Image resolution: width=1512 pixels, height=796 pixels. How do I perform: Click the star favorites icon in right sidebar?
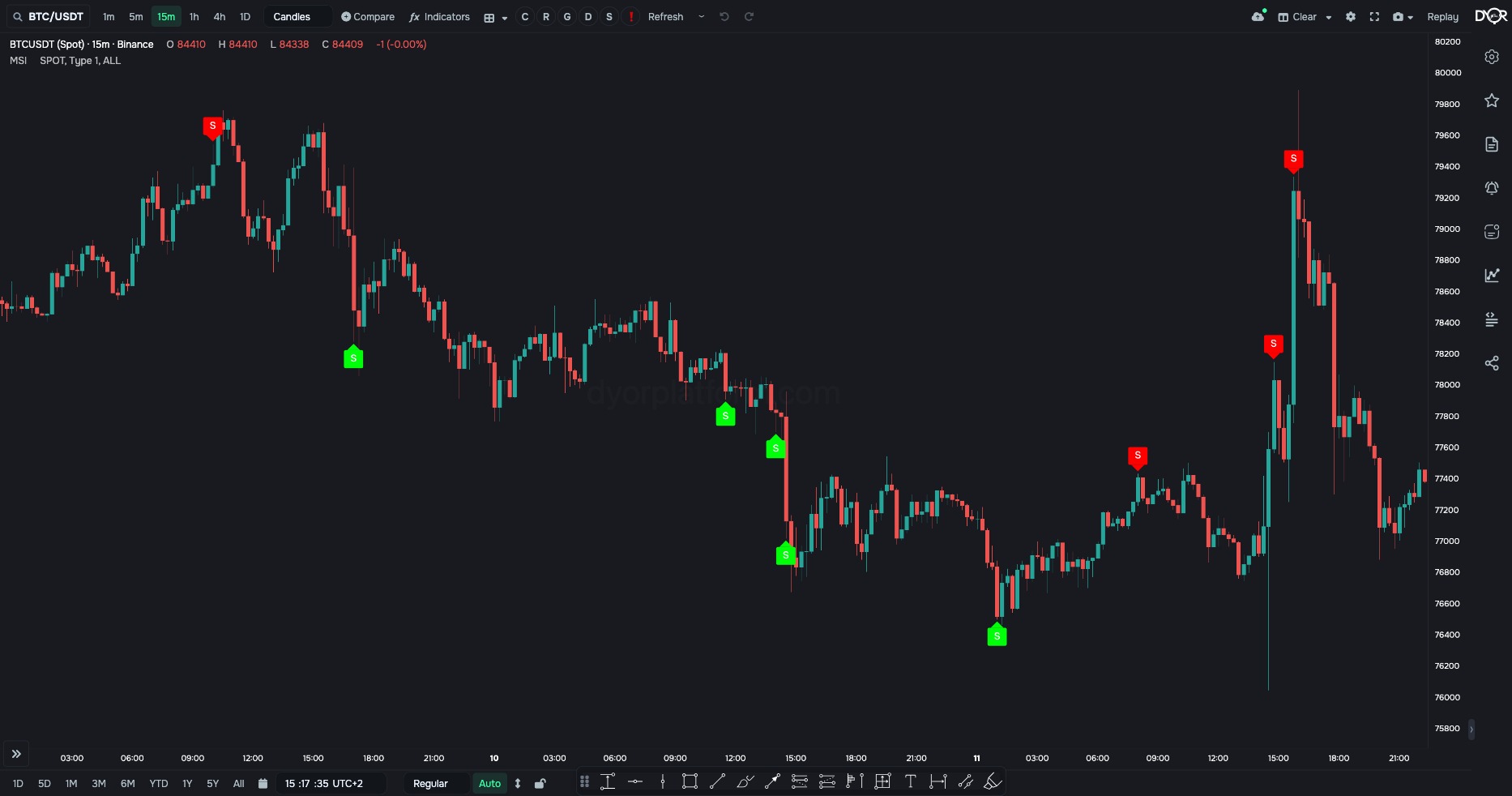point(1492,101)
